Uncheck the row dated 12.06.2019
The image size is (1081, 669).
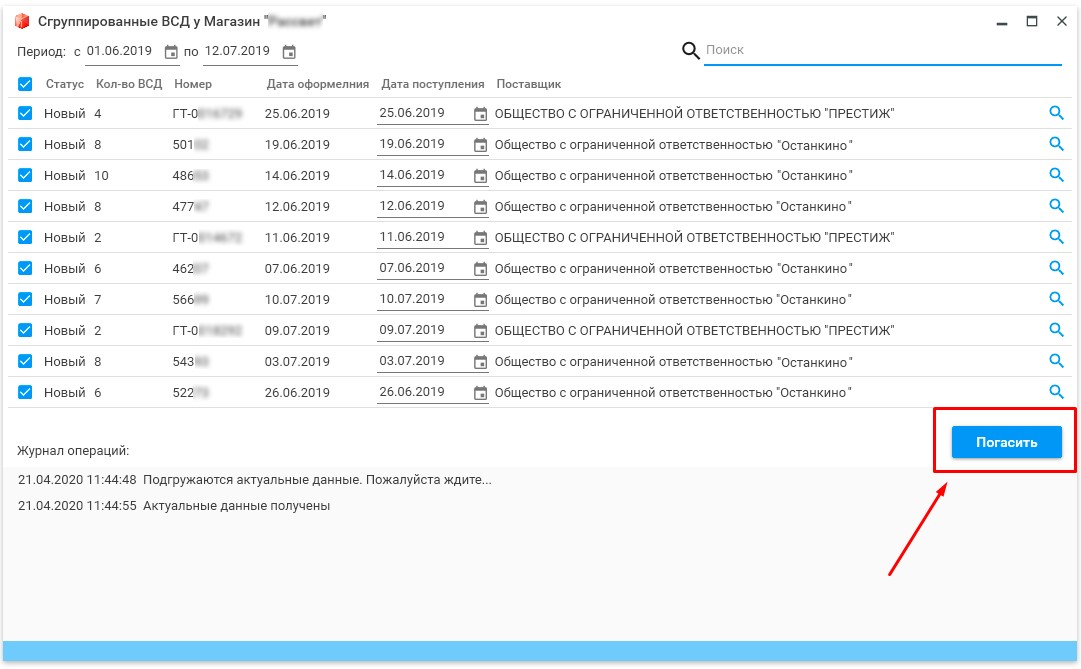(x=25, y=206)
